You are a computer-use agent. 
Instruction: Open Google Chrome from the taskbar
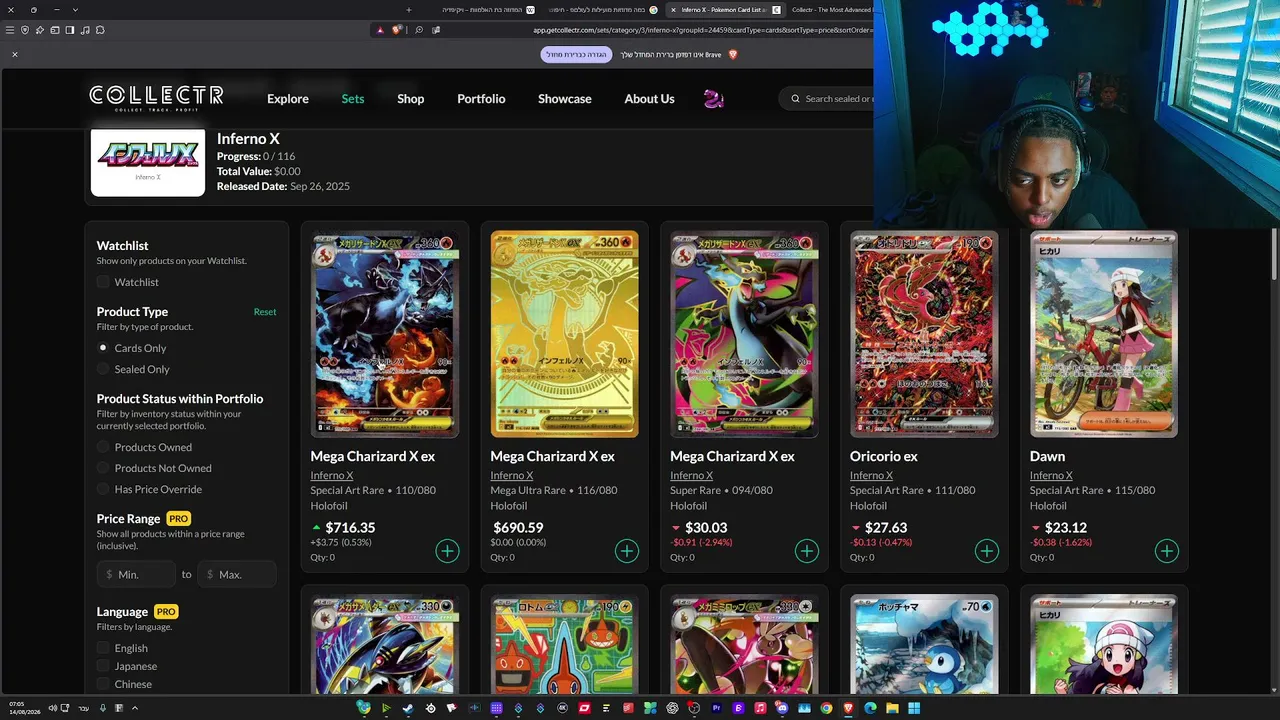(826, 708)
